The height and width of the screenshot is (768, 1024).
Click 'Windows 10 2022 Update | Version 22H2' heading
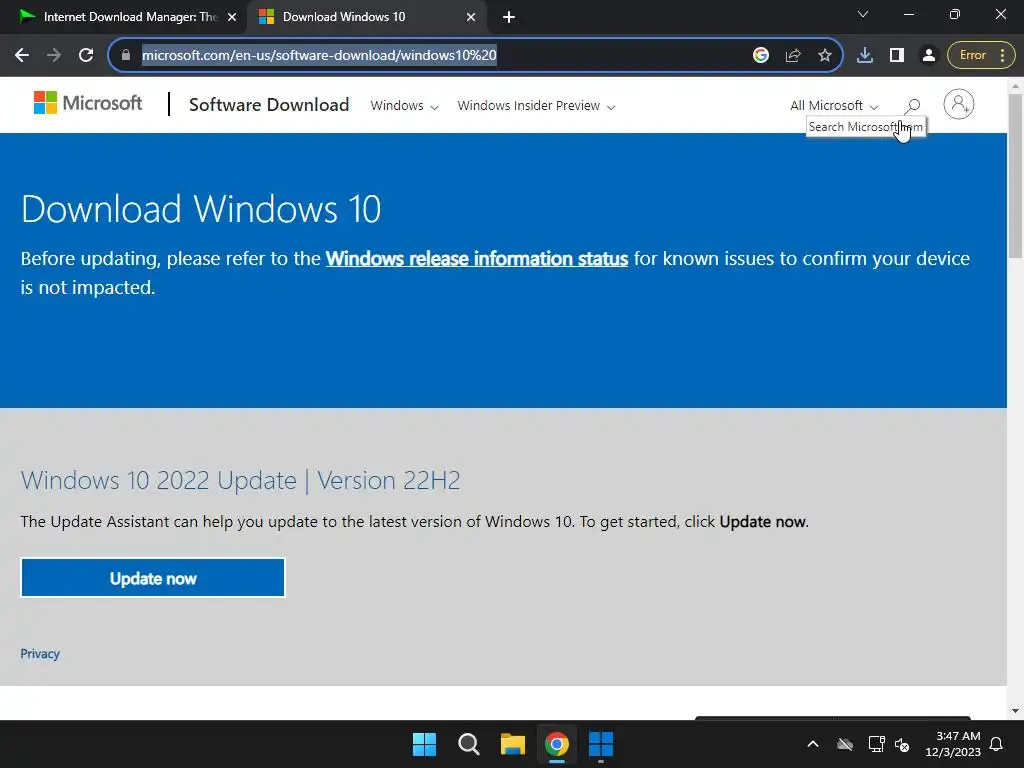pyautogui.click(x=240, y=481)
